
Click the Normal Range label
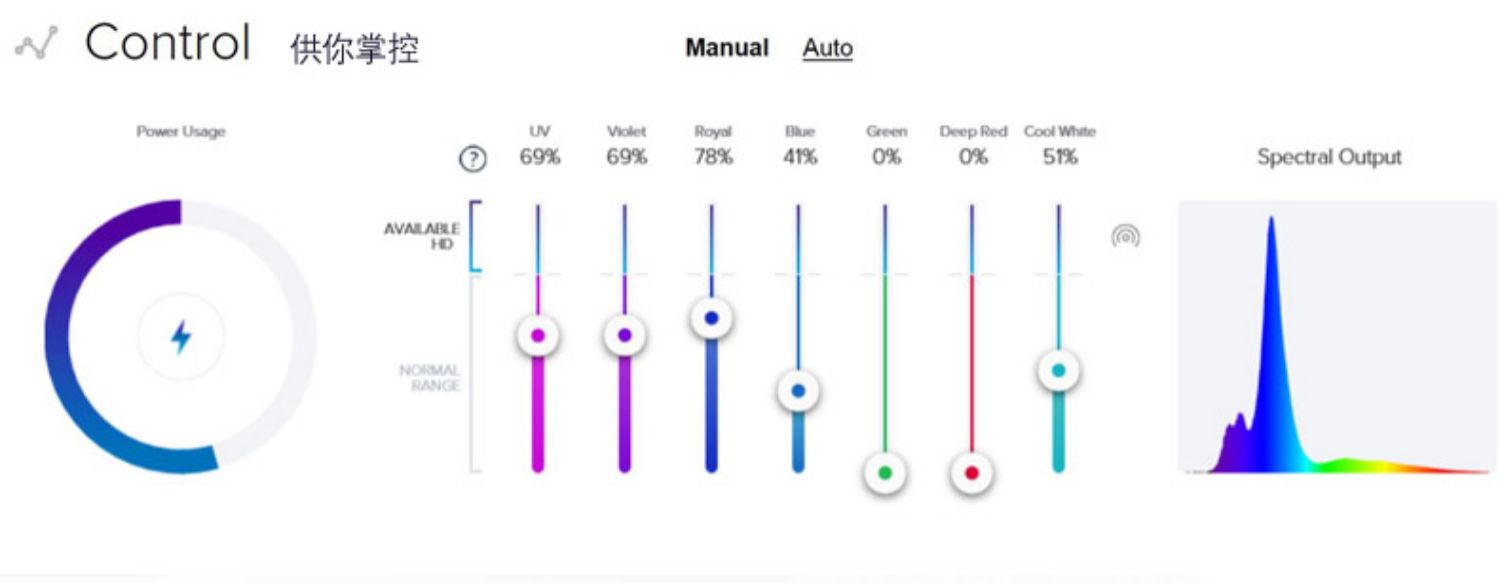(x=429, y=377)
